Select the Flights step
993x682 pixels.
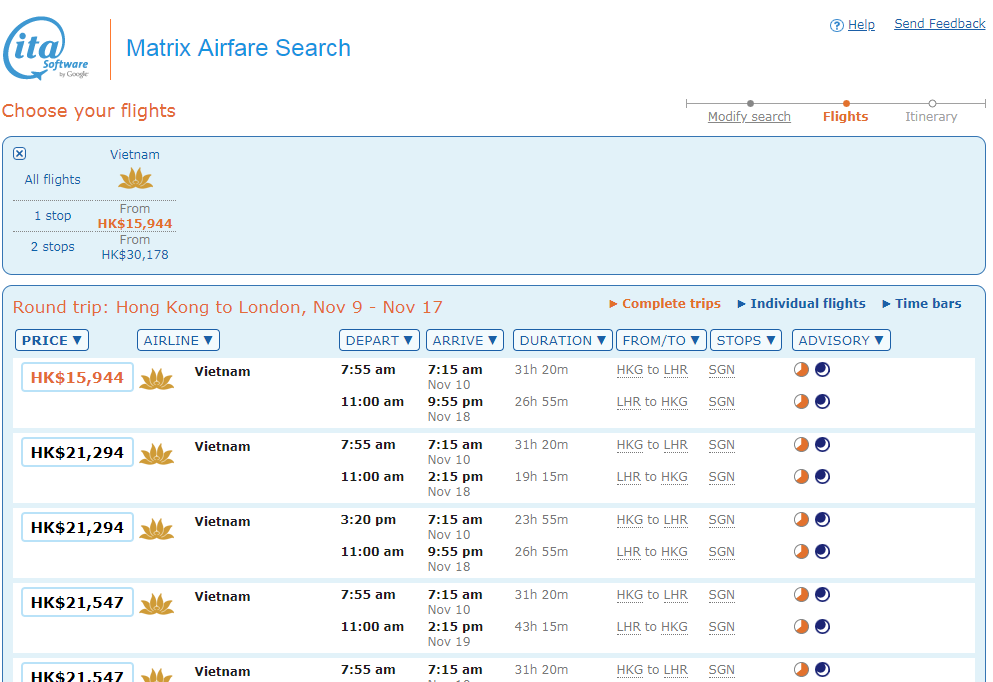(845, 117)
